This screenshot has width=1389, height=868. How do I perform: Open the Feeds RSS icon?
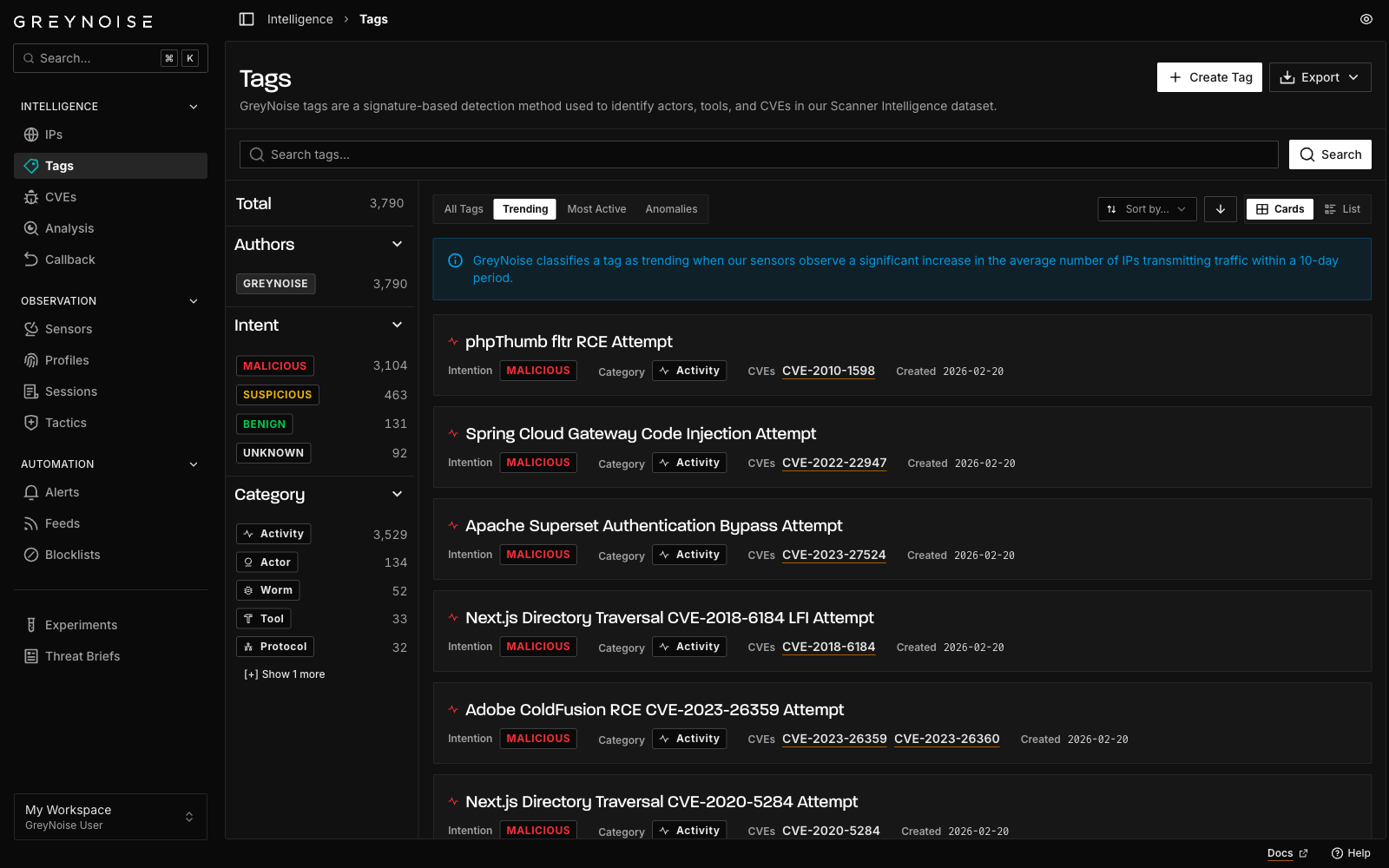pos(31,523)
